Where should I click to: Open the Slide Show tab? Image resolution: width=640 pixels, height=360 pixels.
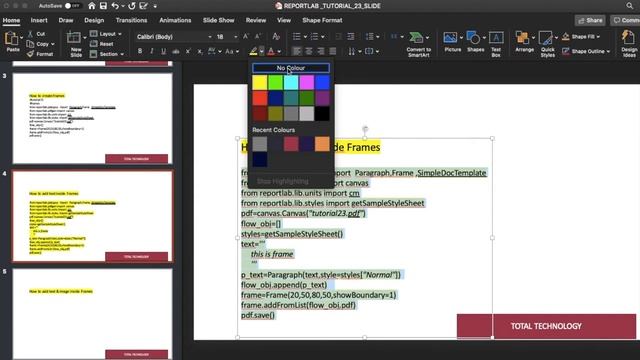coord(218,20)
